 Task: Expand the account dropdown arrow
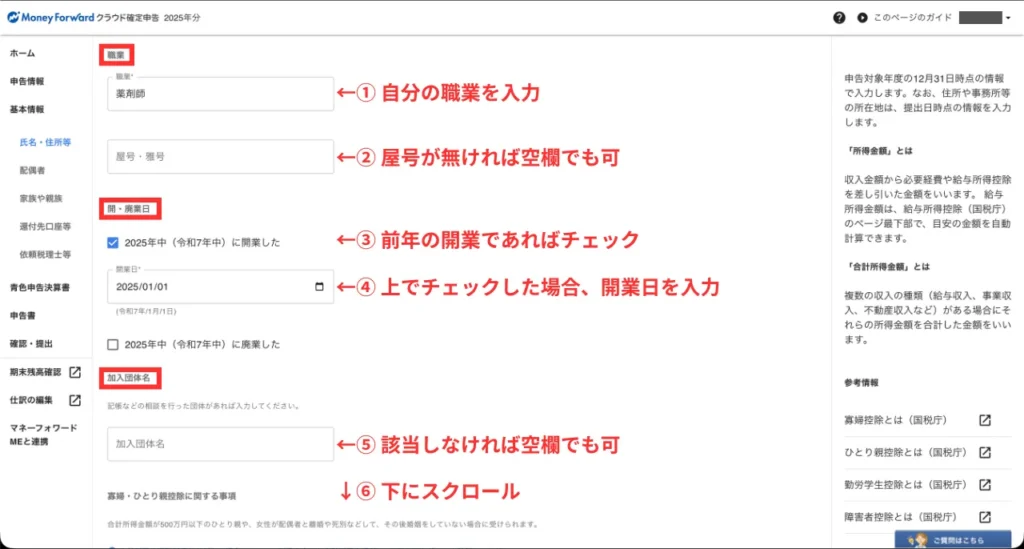point(1008,18)
